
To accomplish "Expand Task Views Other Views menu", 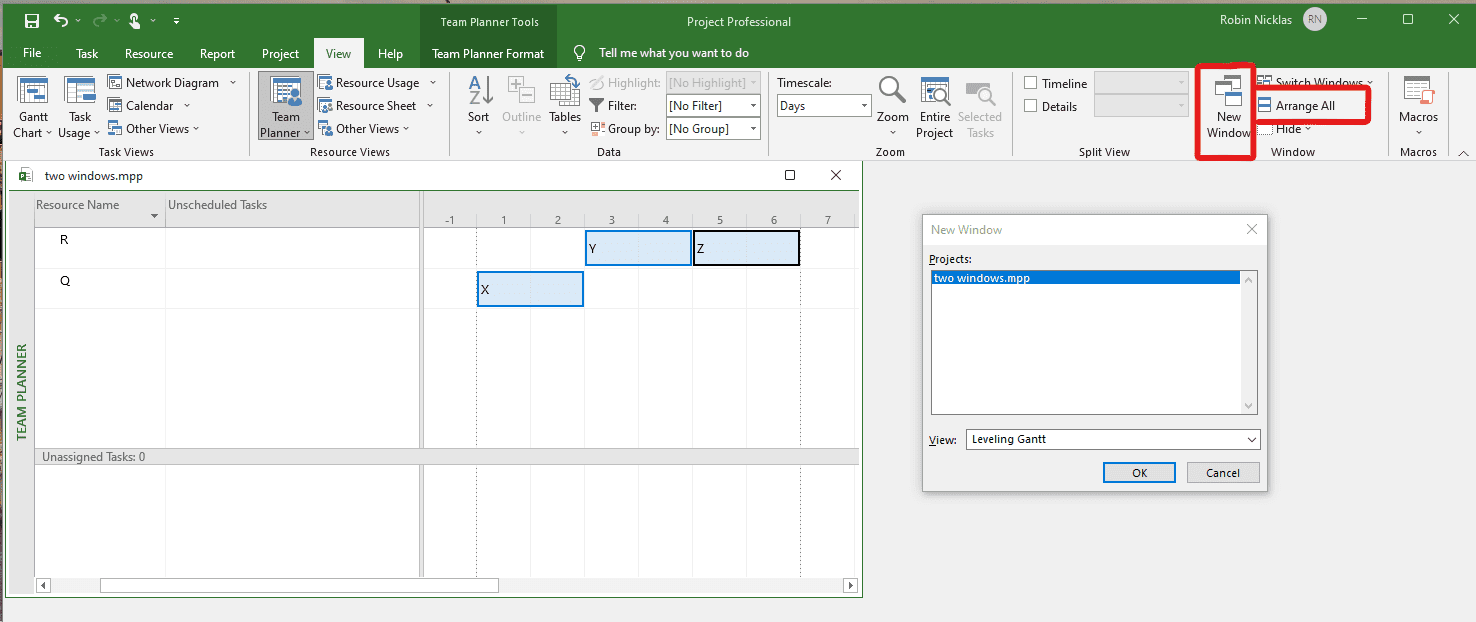I will click(153, 129).
